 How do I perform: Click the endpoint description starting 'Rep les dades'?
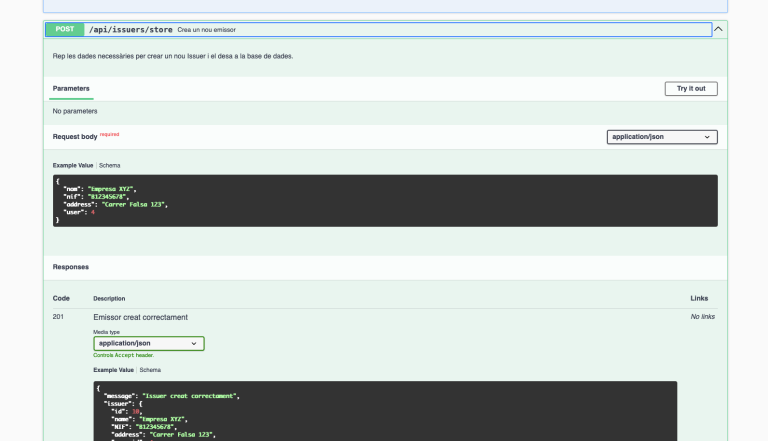pos(173,56)
